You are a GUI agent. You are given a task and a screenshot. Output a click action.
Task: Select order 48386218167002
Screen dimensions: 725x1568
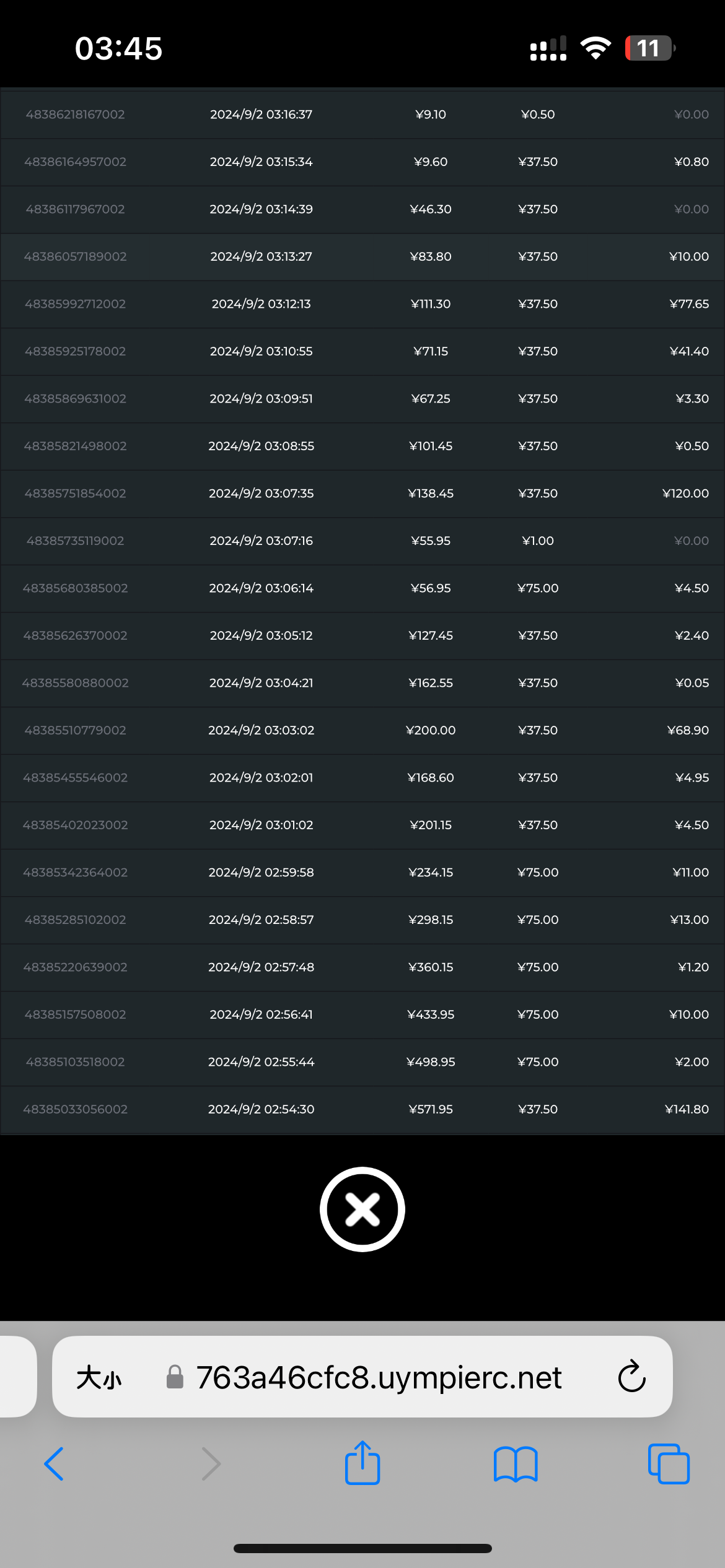point(75,115)
